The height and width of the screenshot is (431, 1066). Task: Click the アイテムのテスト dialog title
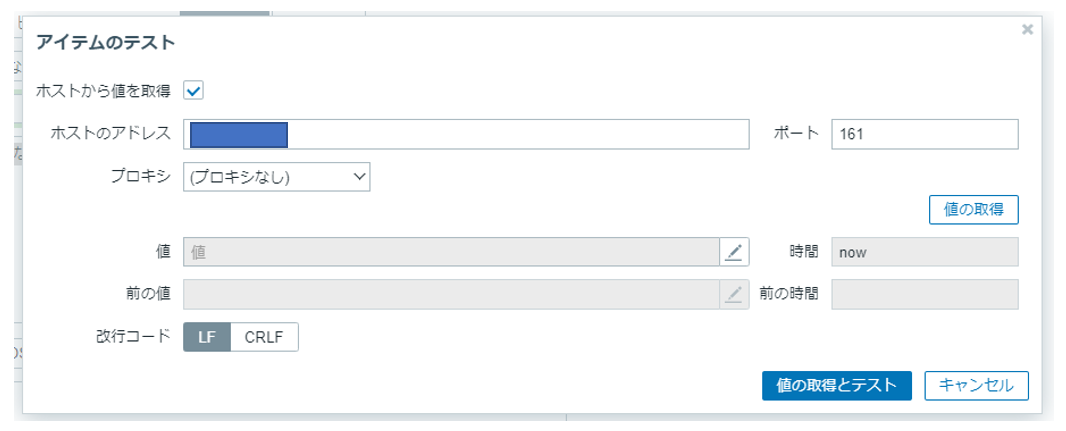pyautogui.click(x=105, y=43)
